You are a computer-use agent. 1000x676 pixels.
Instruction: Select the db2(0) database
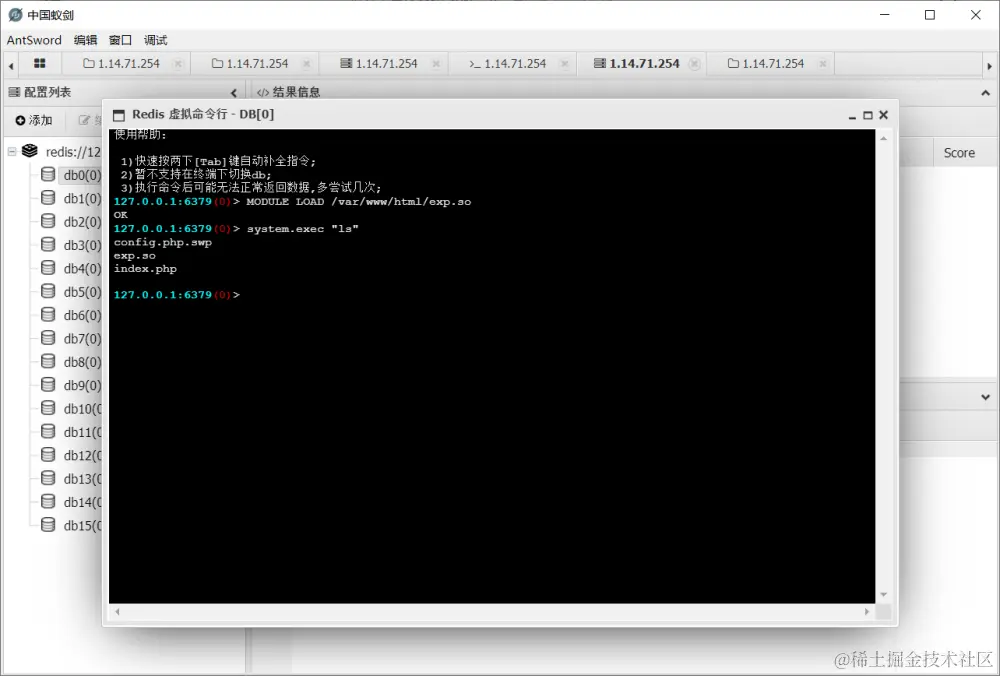coord(82,222)
